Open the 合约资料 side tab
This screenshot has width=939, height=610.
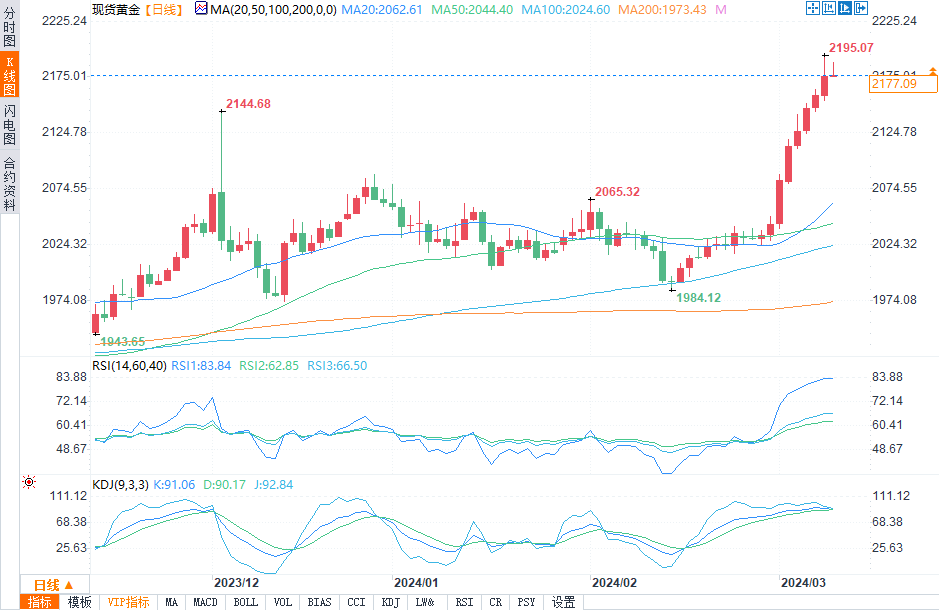click(10, 182)
